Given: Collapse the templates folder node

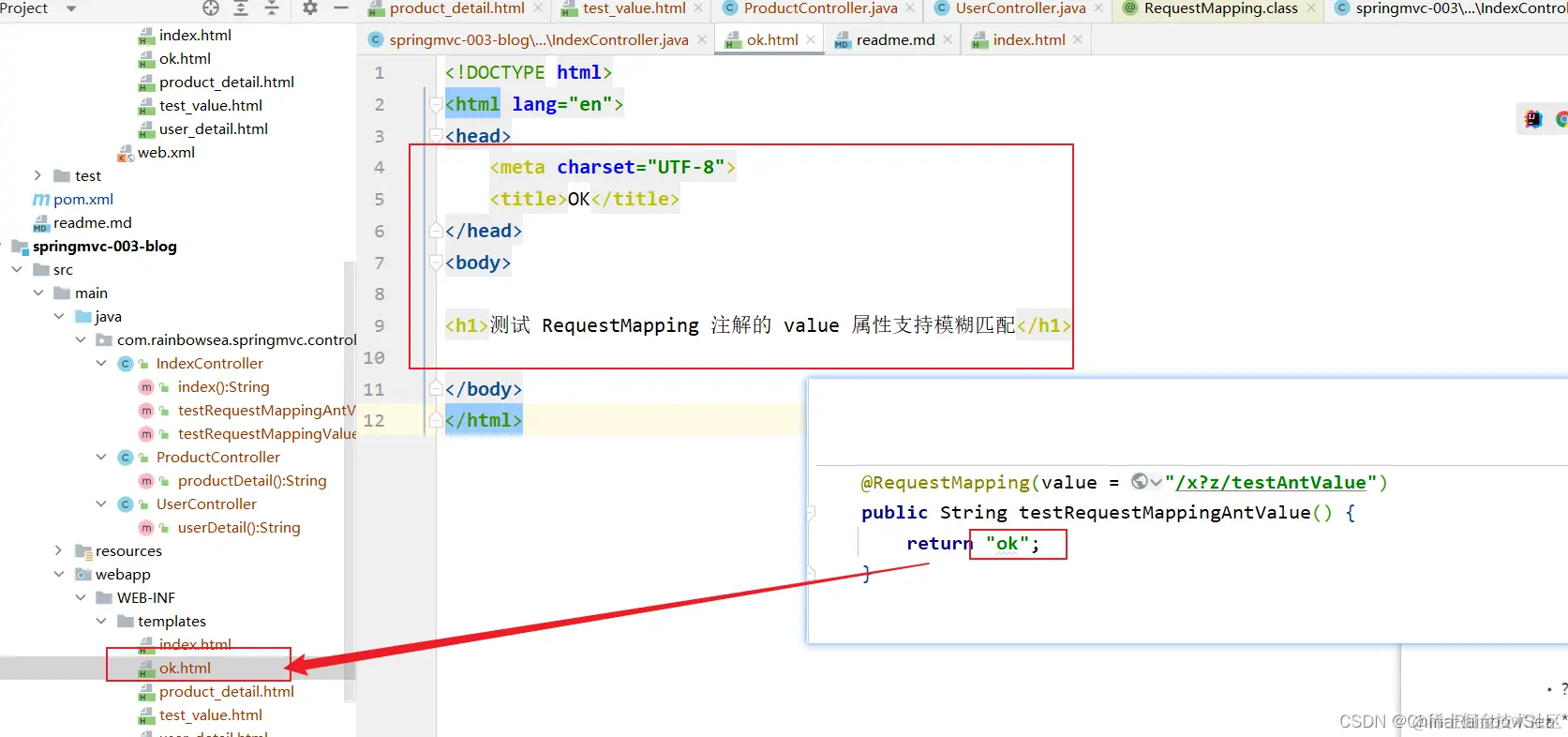Looking at the screenshot, I should tap(101, 622).
